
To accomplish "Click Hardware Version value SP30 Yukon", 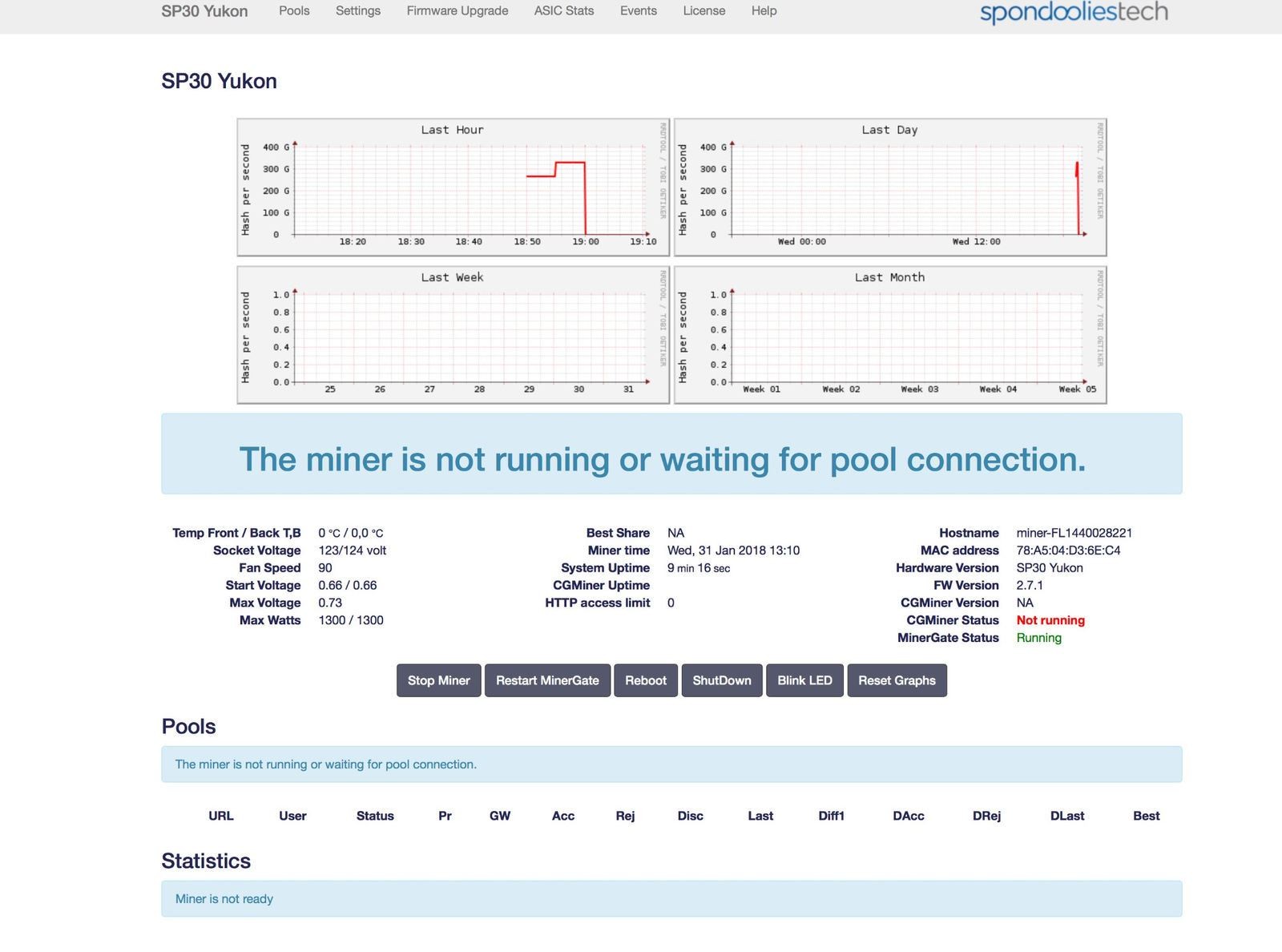I will (1050, 568).
